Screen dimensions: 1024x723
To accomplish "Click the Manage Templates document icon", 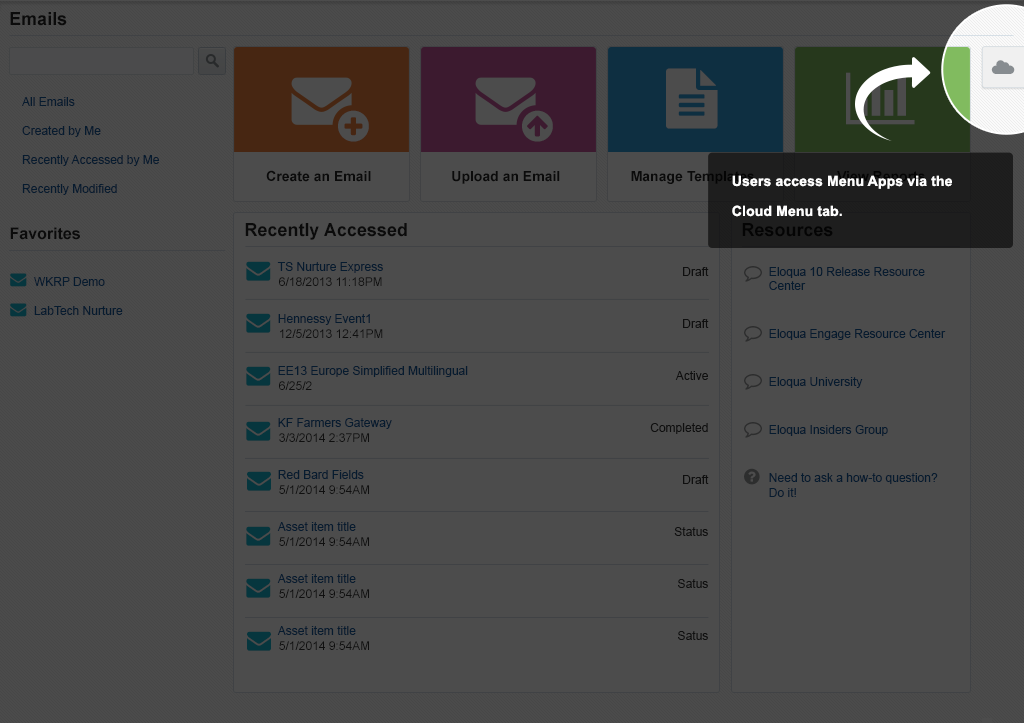I will point(692,99).
